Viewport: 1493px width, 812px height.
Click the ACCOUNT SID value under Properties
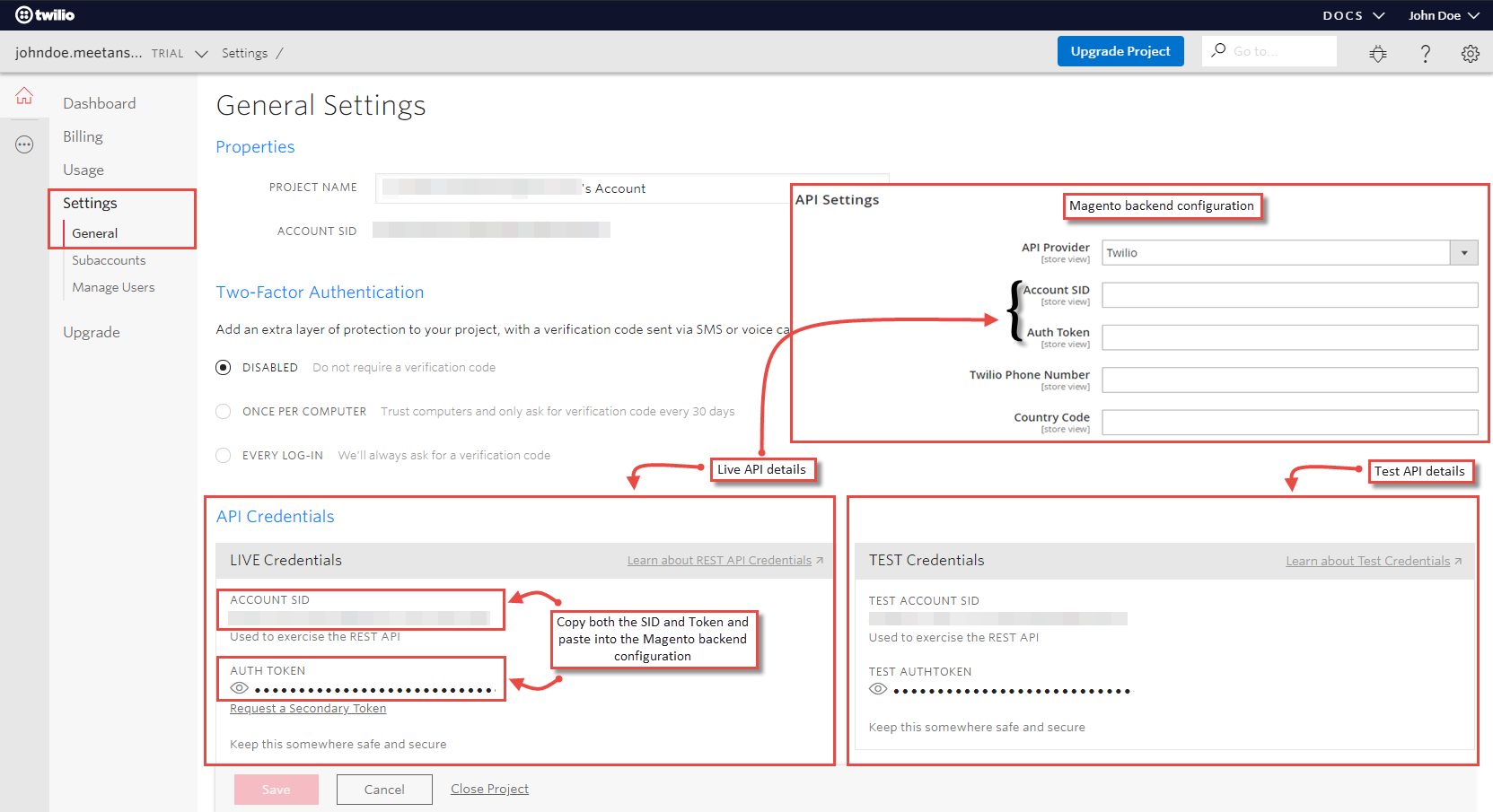(x=491, y=231)
